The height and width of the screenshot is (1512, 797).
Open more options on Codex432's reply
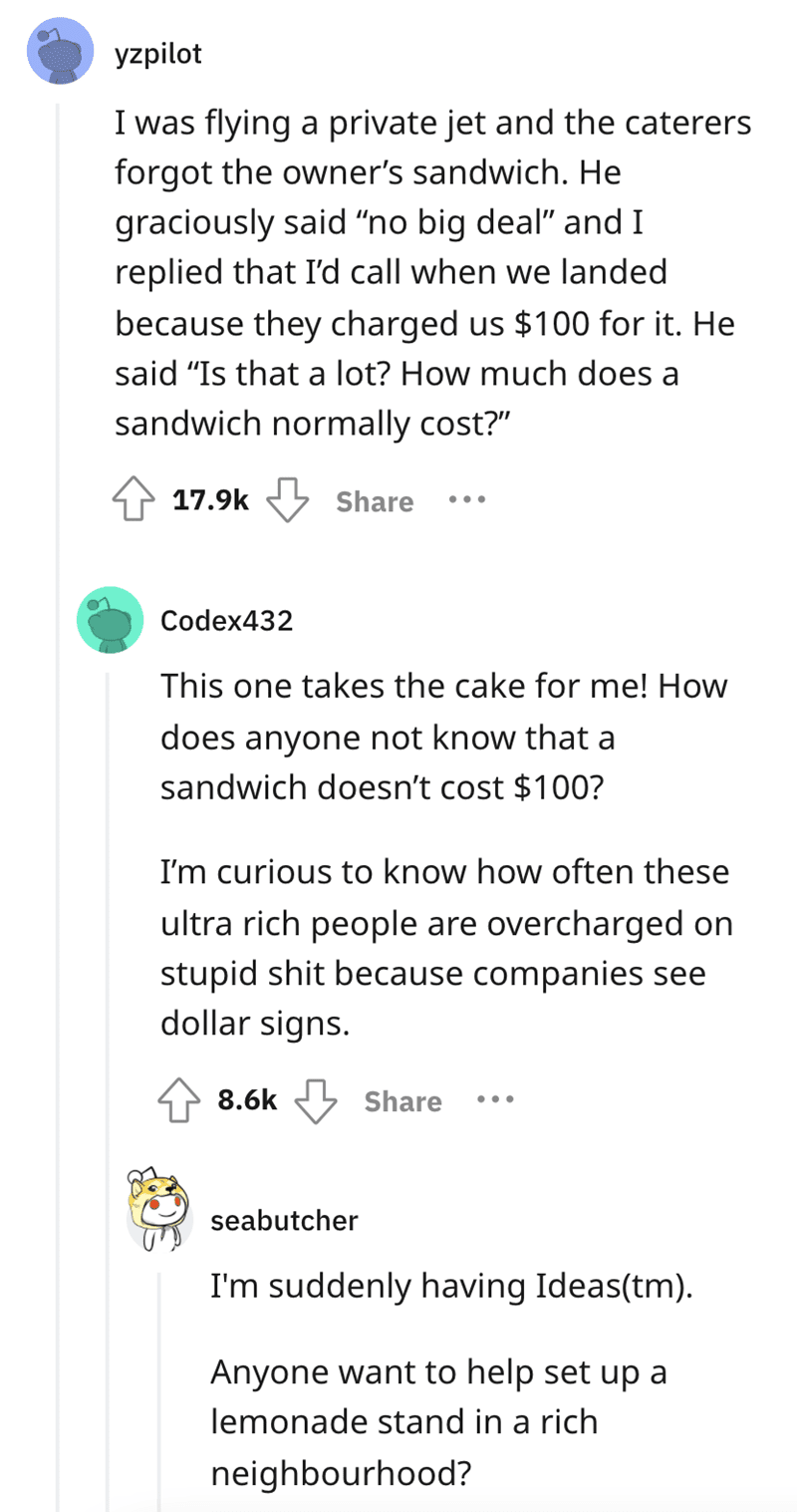[x=494, y=1100]
